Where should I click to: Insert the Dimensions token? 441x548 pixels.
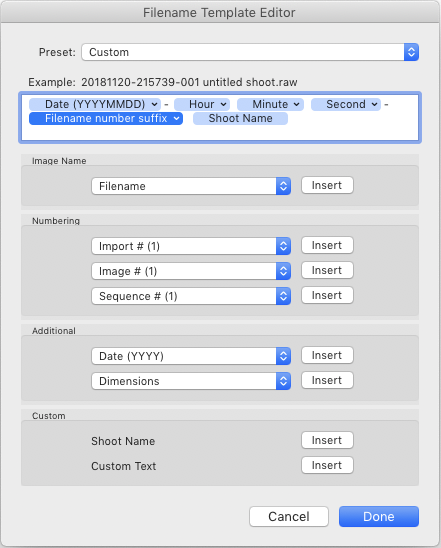point(327,380)
